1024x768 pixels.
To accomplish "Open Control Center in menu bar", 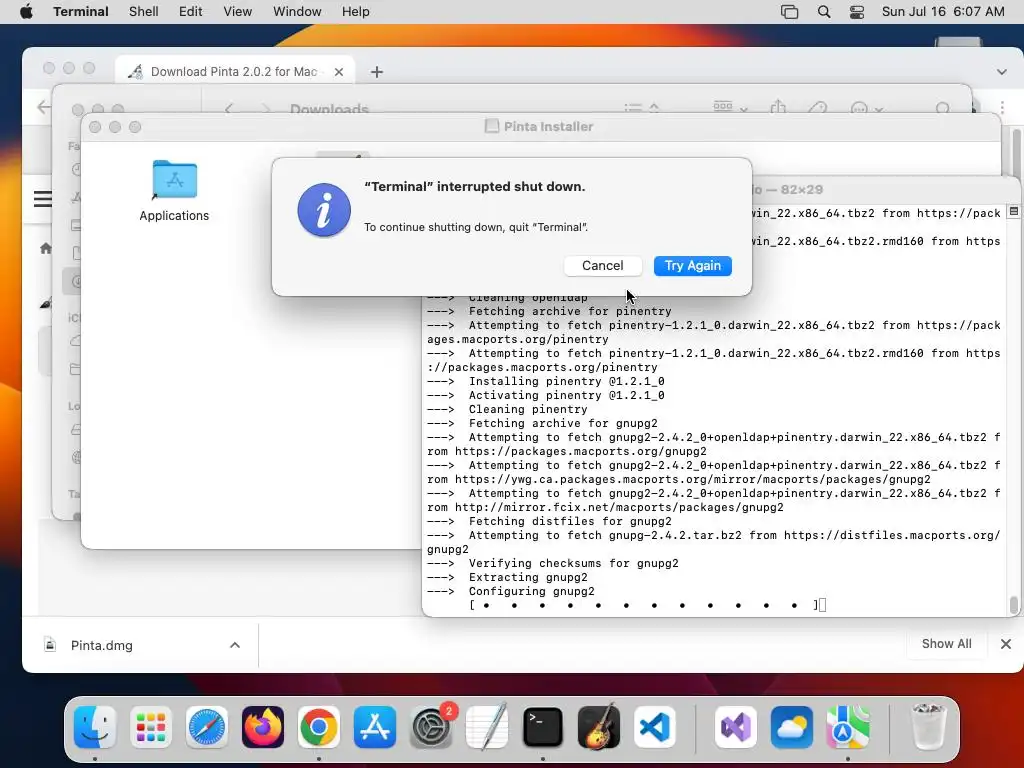I will pos(857,12).
